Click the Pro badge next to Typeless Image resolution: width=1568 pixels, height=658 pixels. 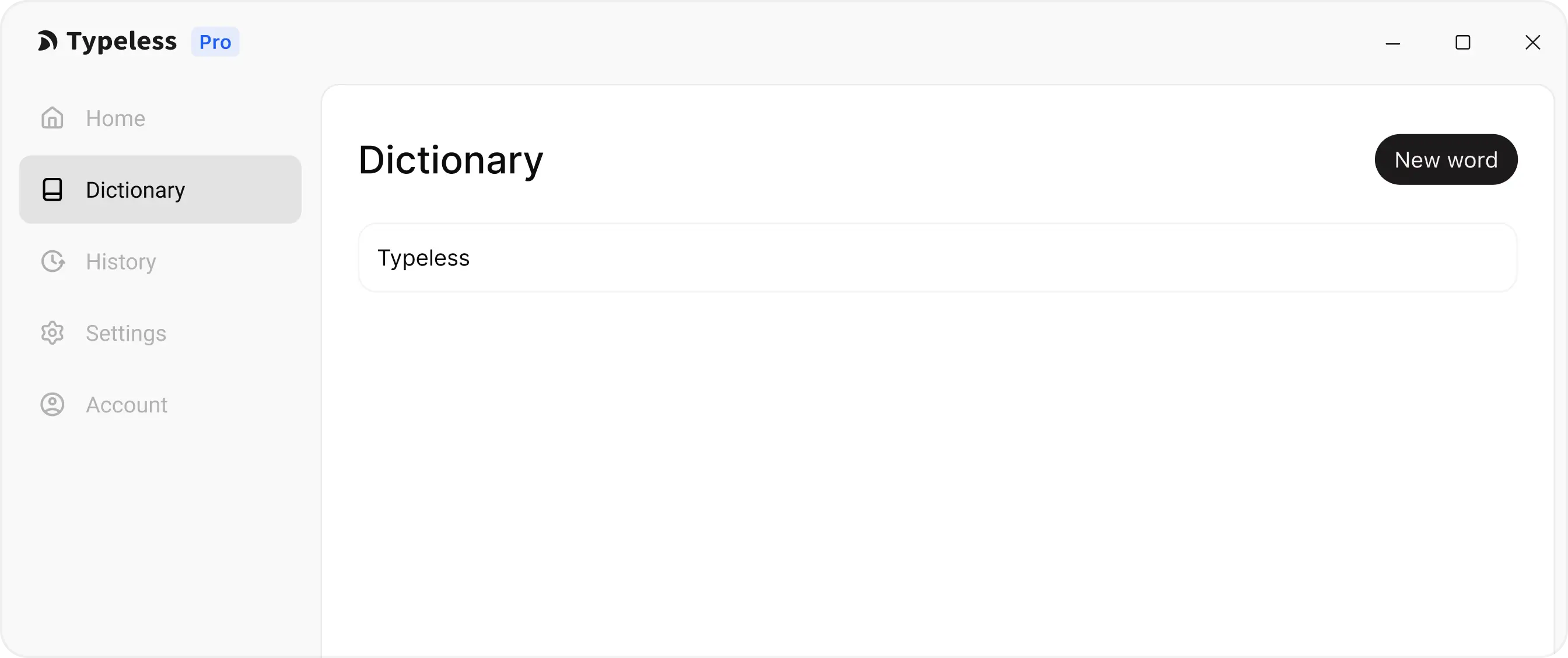click(x=214, y=41)
